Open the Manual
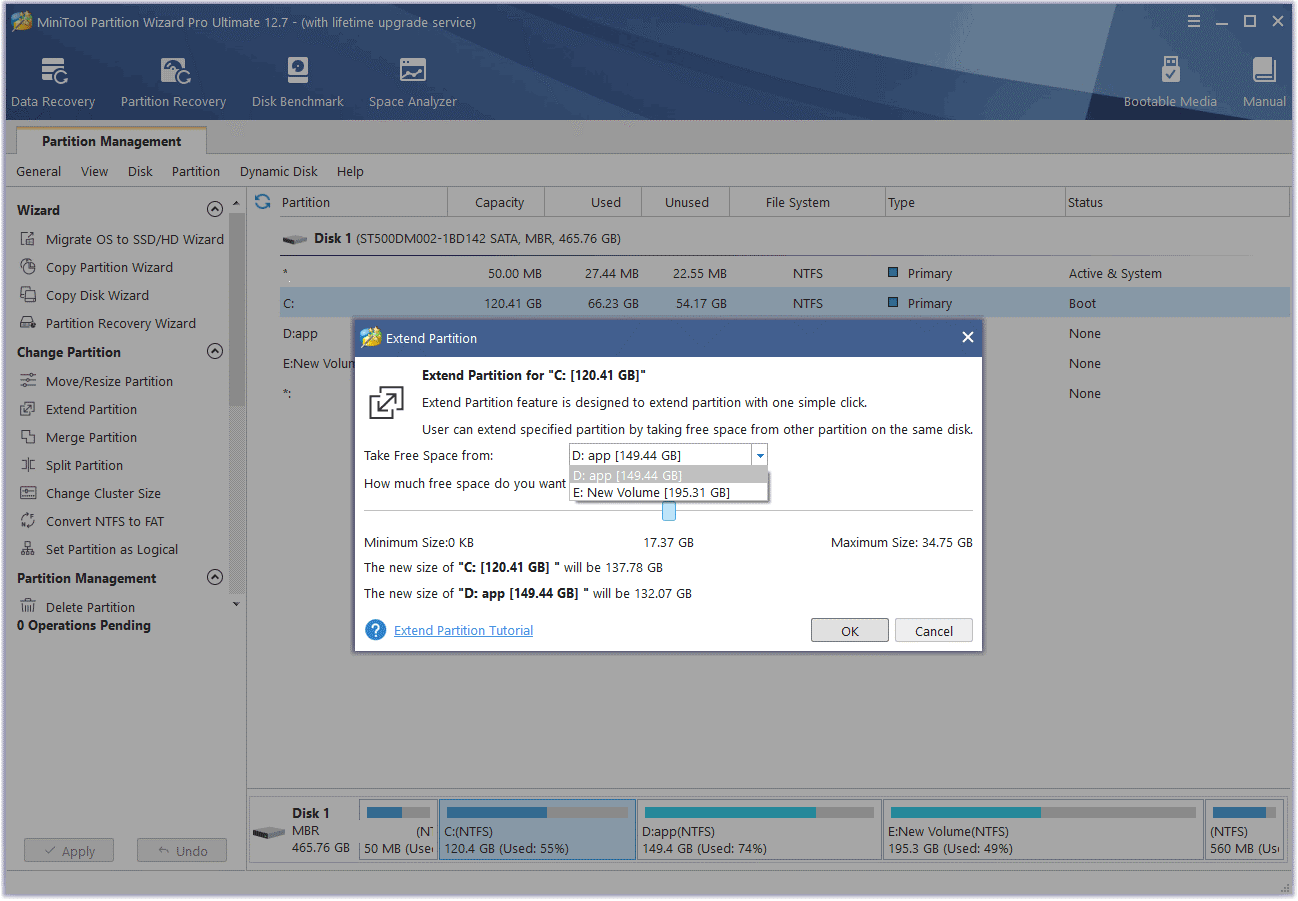 (1264, 83)
